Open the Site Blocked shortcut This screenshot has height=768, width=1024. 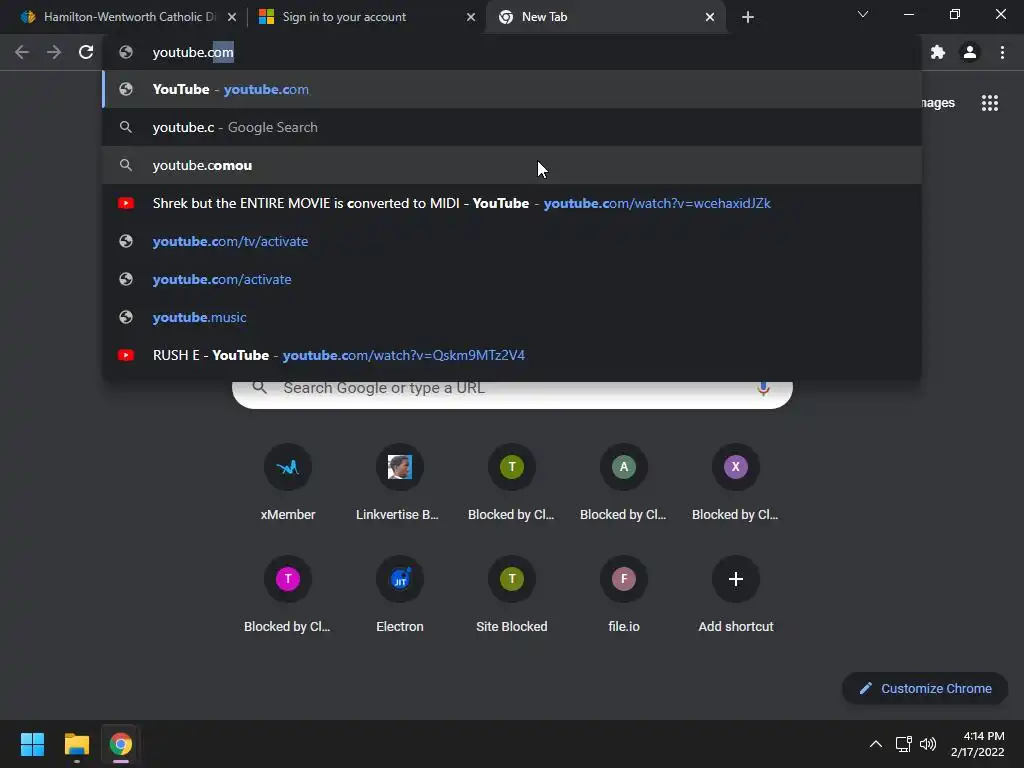[512, 595]
